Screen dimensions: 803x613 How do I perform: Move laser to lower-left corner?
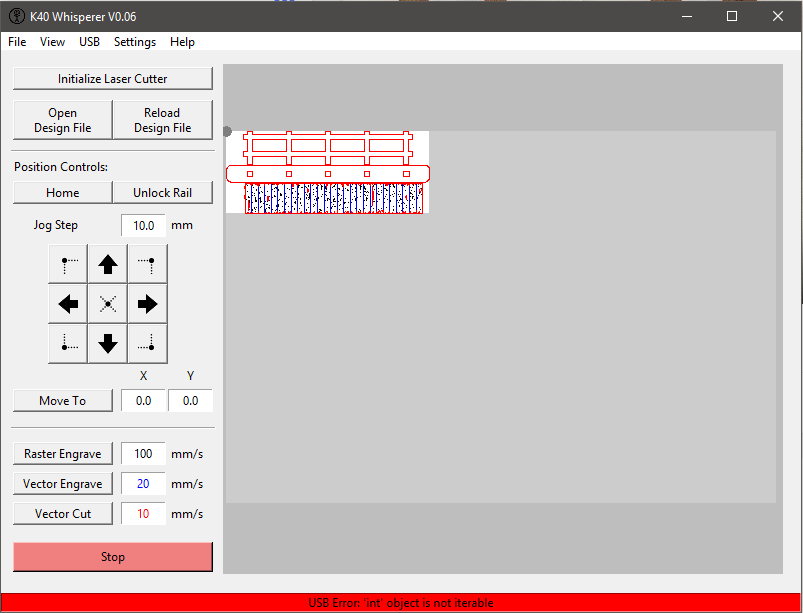[68, 344]
